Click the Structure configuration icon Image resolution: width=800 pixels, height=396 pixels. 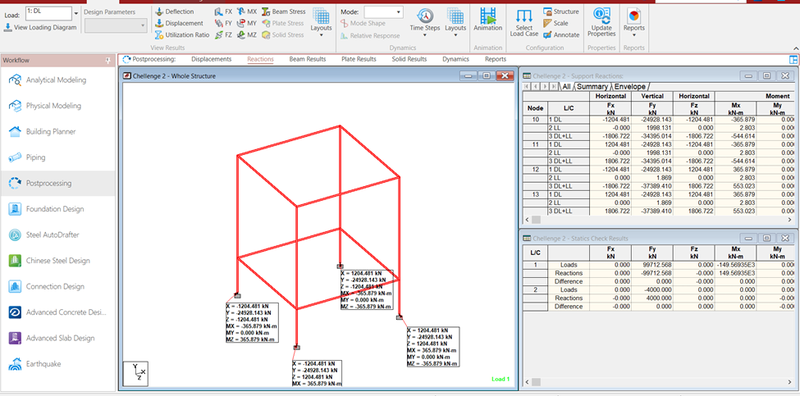[x=548, y=11]
